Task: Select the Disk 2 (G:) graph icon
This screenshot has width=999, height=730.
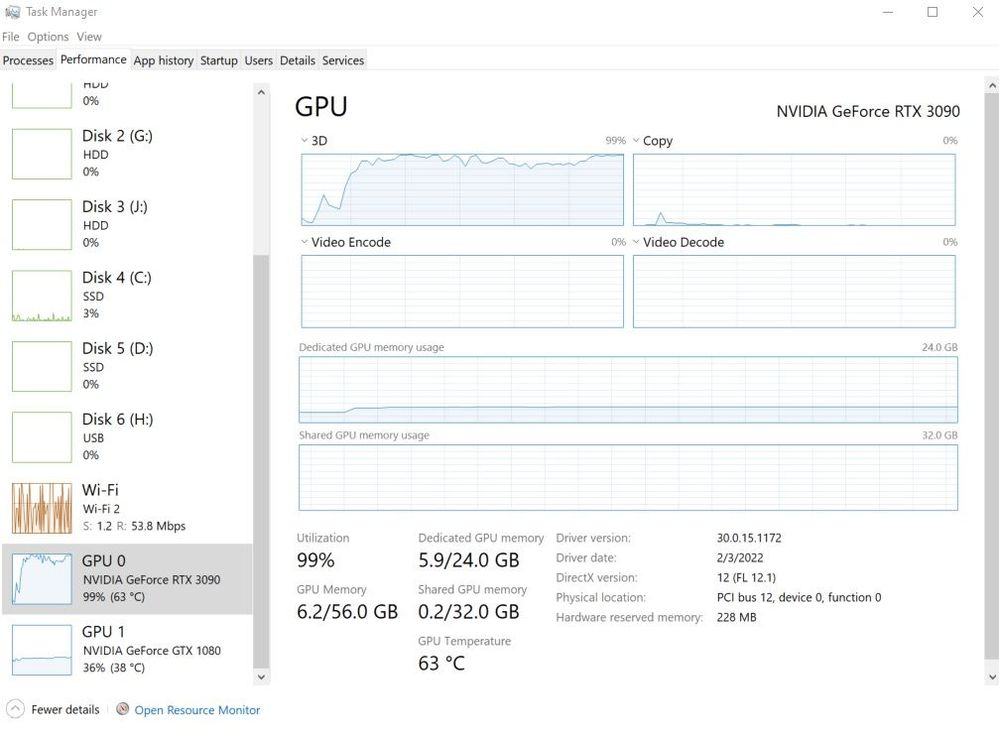Action: [42, 153]
